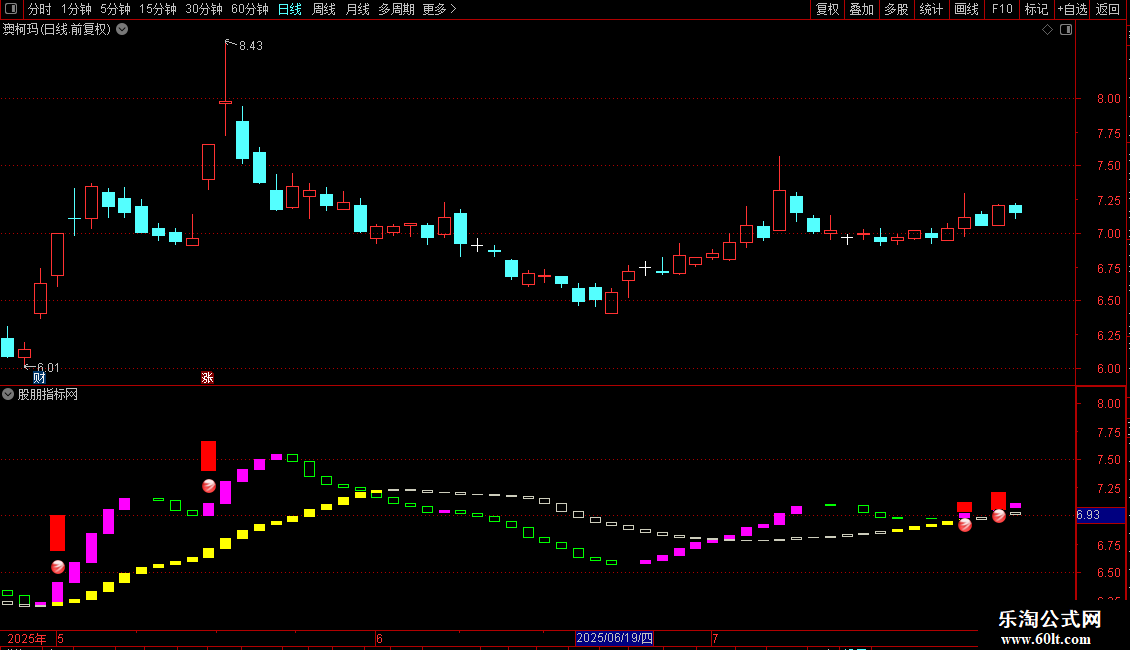
Task: Click the first signal ball in May
Action: click(x=58, y=567)
